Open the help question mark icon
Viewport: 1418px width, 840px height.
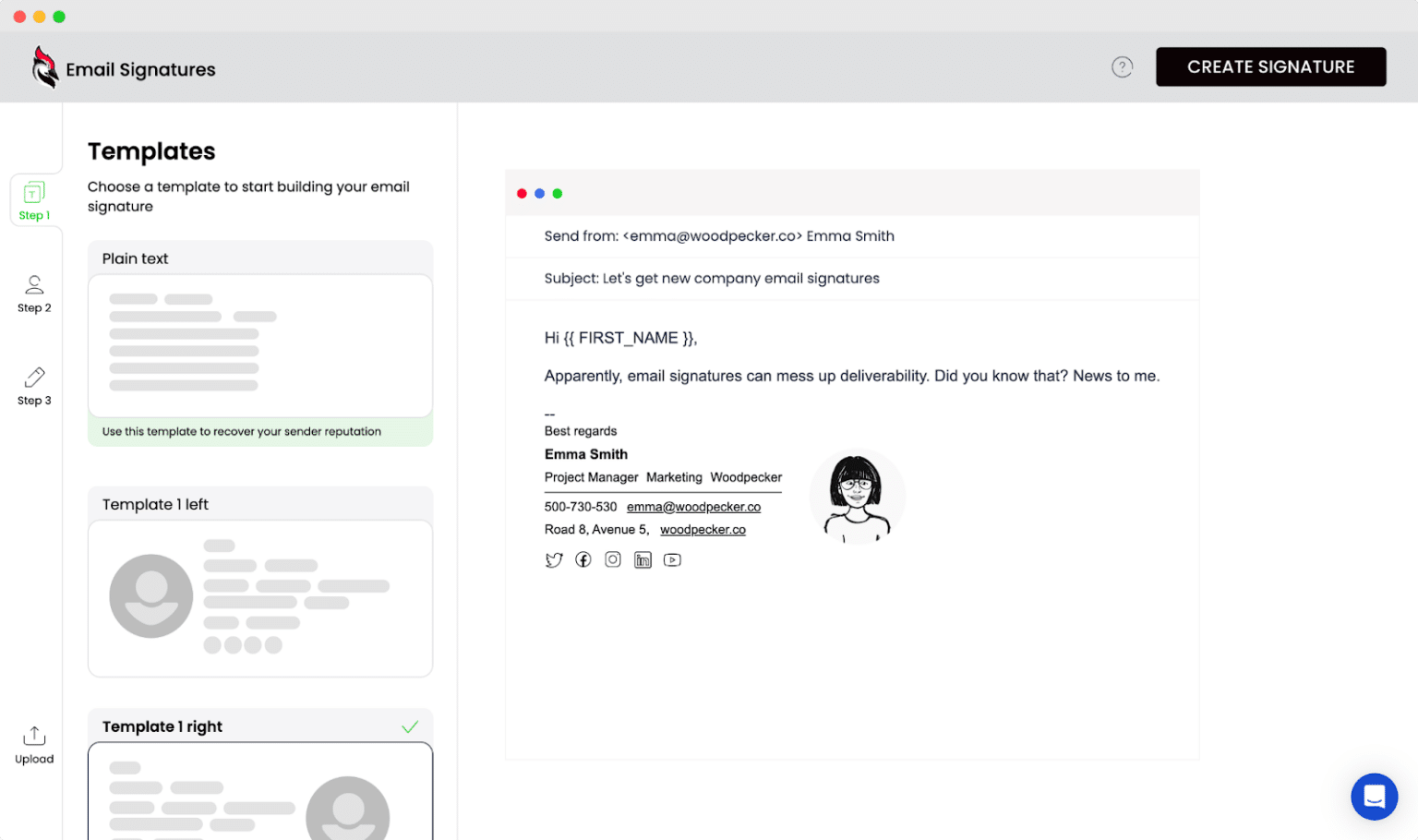point(1122,66)
